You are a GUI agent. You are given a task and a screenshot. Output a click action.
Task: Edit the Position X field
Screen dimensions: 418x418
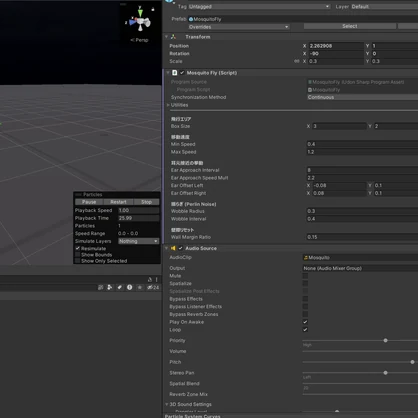tap(336, 46)
